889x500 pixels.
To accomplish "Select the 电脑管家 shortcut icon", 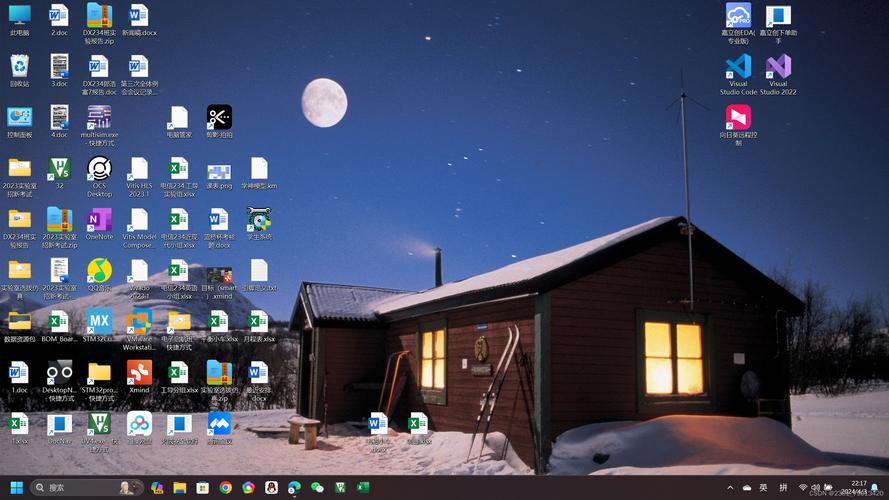I will pyautogui.click(x=179, y=122).
